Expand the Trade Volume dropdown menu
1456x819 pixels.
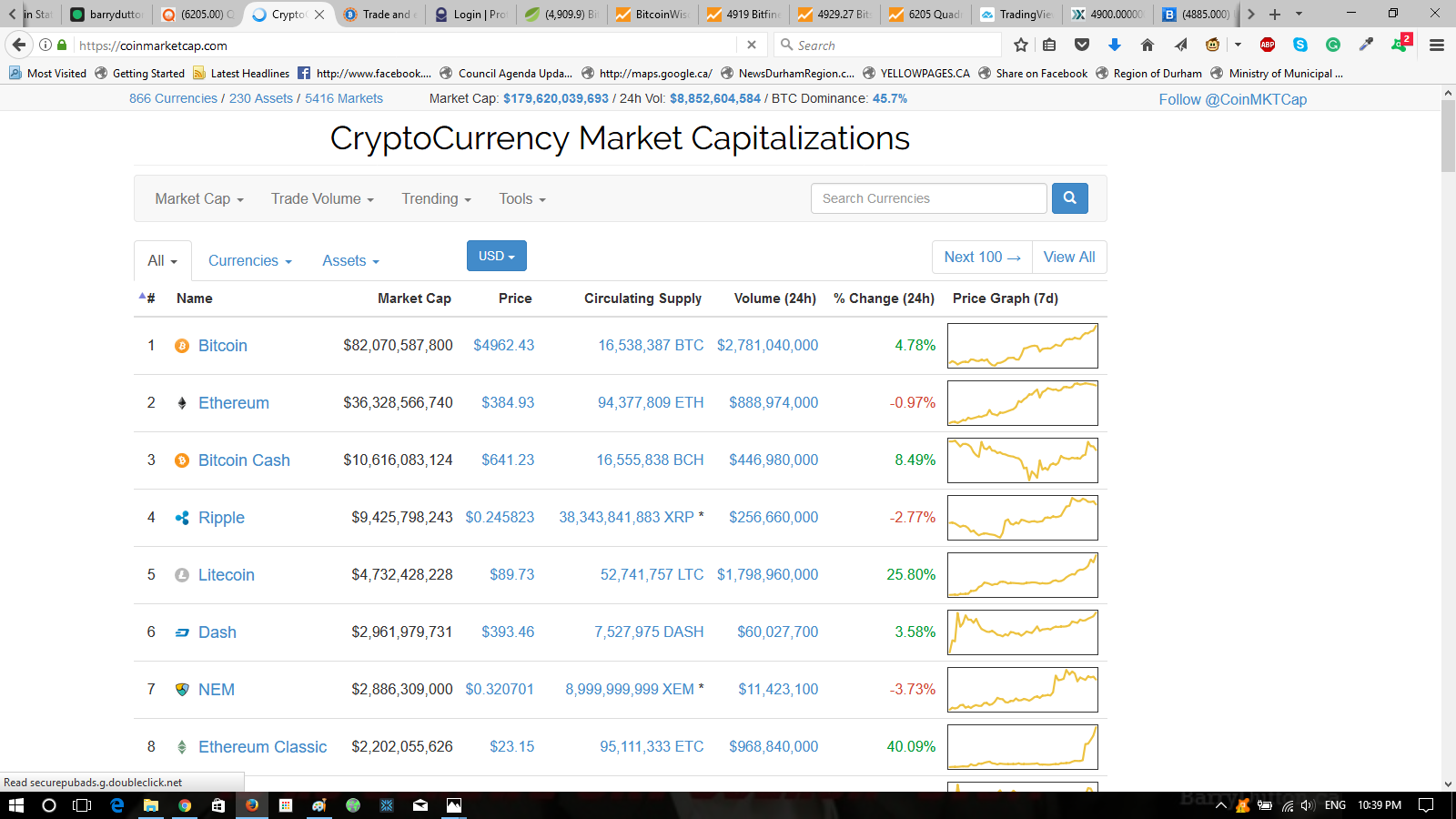point(322,198)
